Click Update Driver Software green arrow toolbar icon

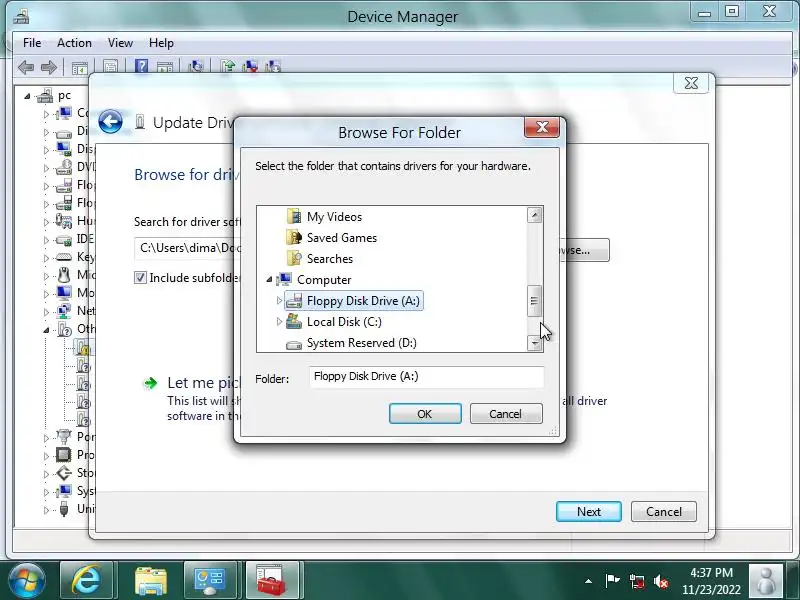[228, 66]
